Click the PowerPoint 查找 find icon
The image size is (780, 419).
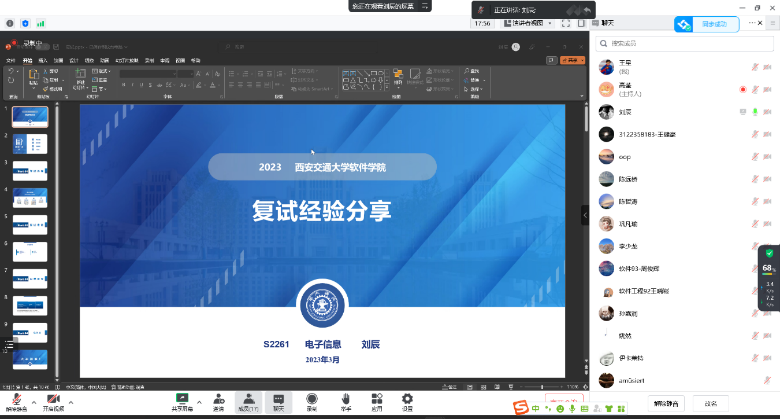(x=472, y=71)
